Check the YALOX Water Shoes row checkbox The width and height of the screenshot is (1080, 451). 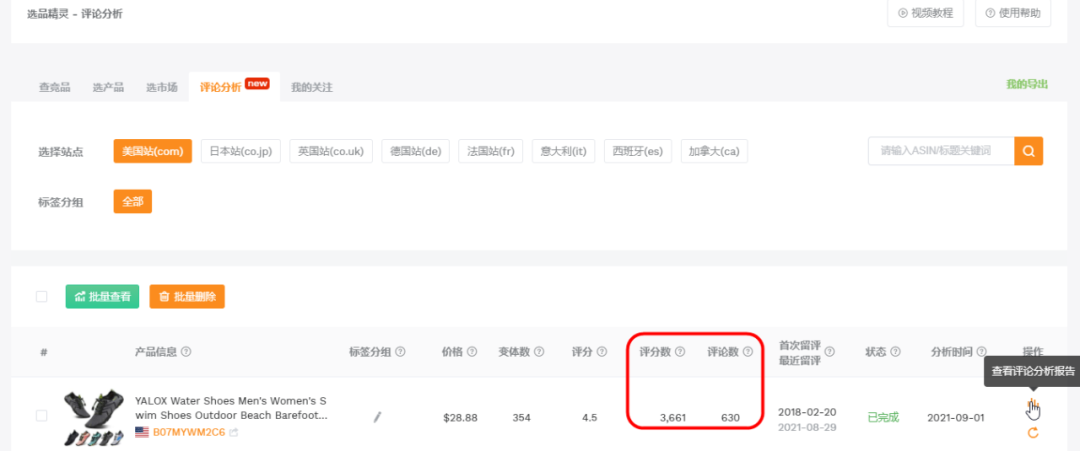pos(41,416)
